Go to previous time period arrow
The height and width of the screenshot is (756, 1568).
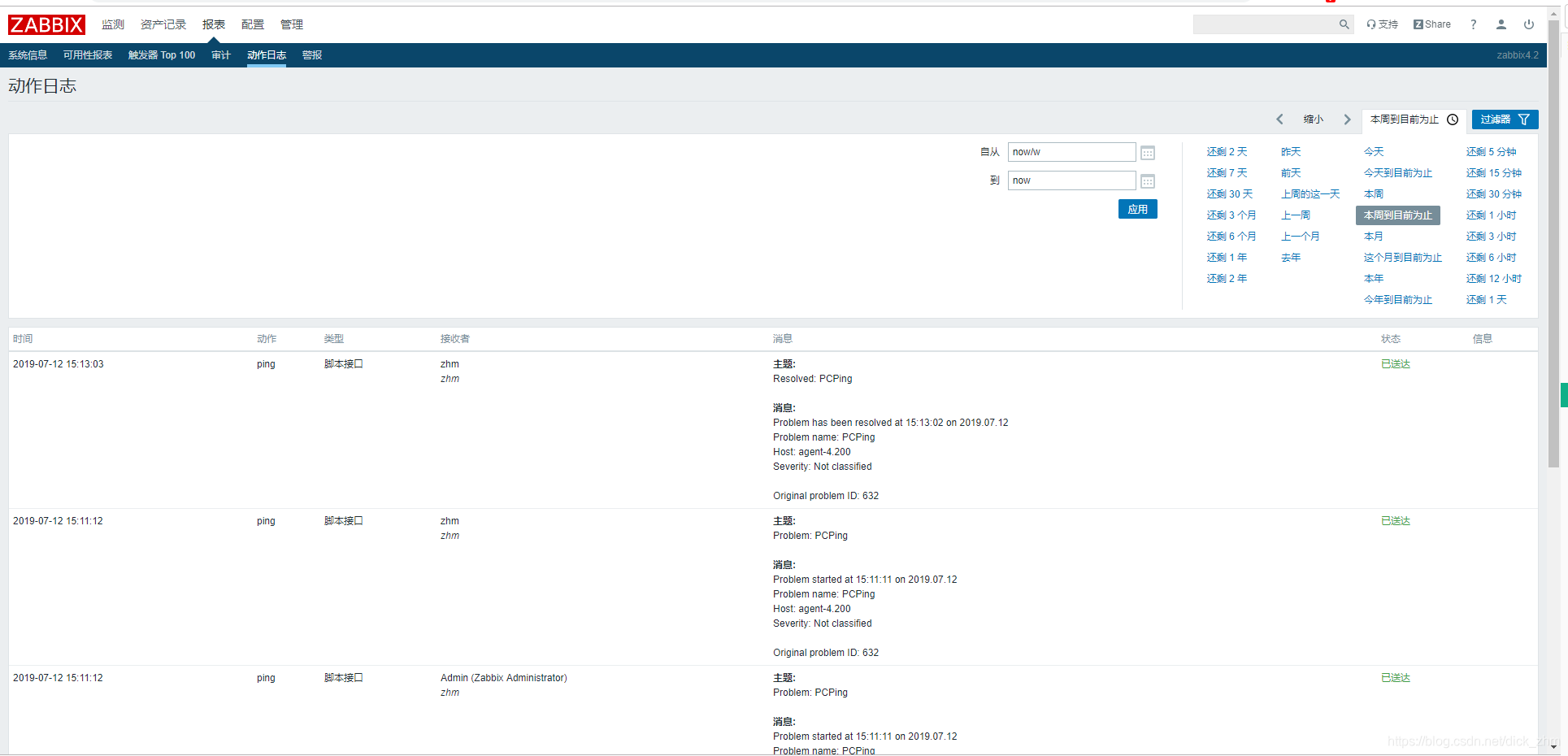click(x=1279, y=119)
